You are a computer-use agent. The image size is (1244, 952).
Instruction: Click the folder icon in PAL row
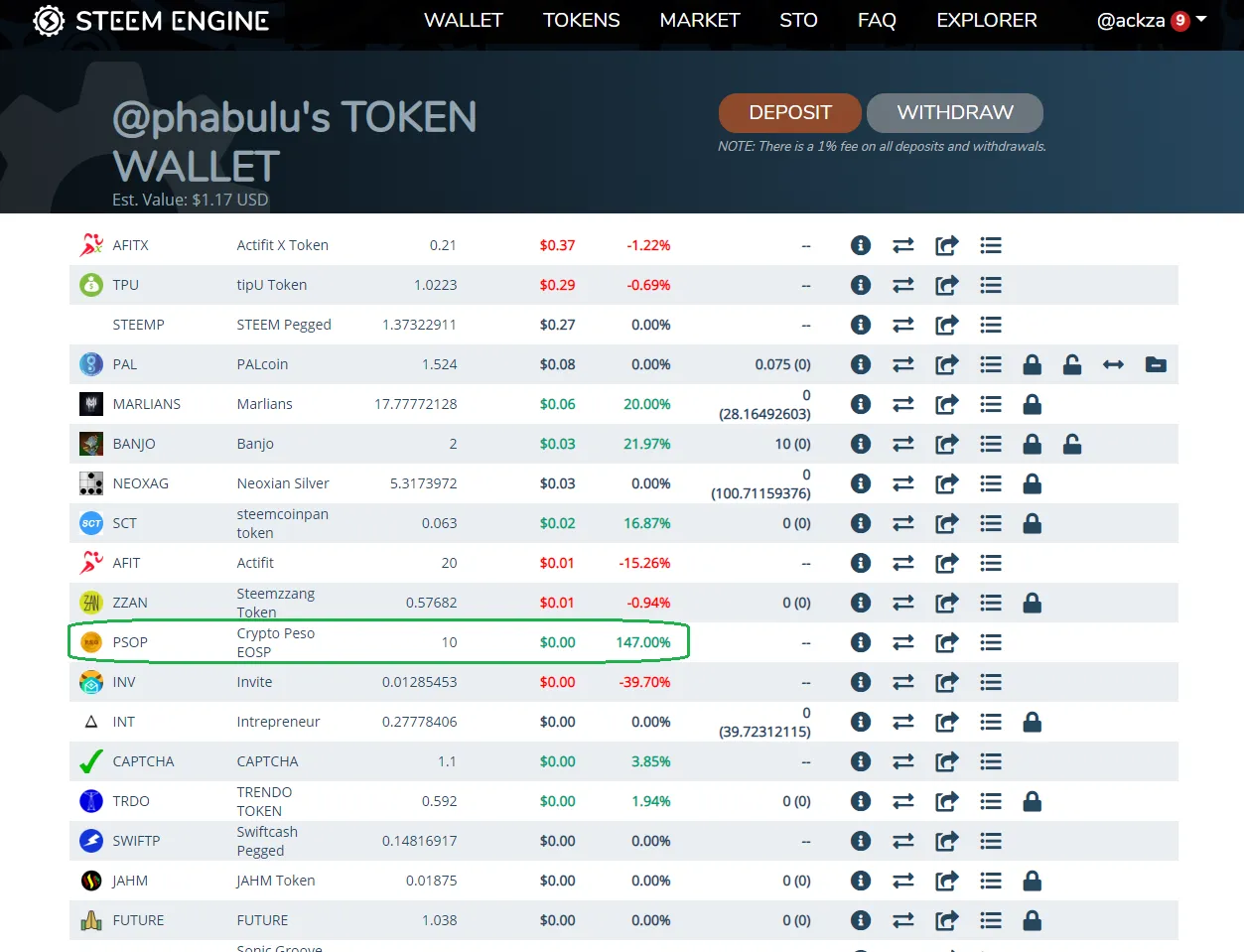click(x=1156, y=364)
